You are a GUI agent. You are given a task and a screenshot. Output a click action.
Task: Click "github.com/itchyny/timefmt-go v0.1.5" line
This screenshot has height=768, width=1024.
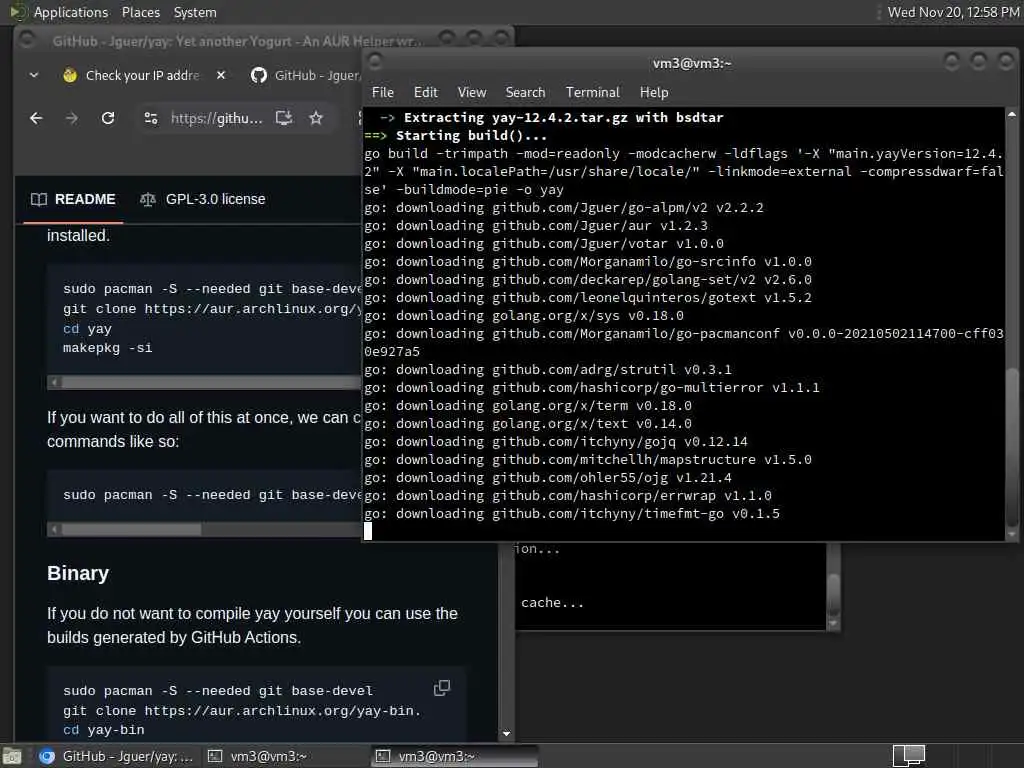point(635,514)
